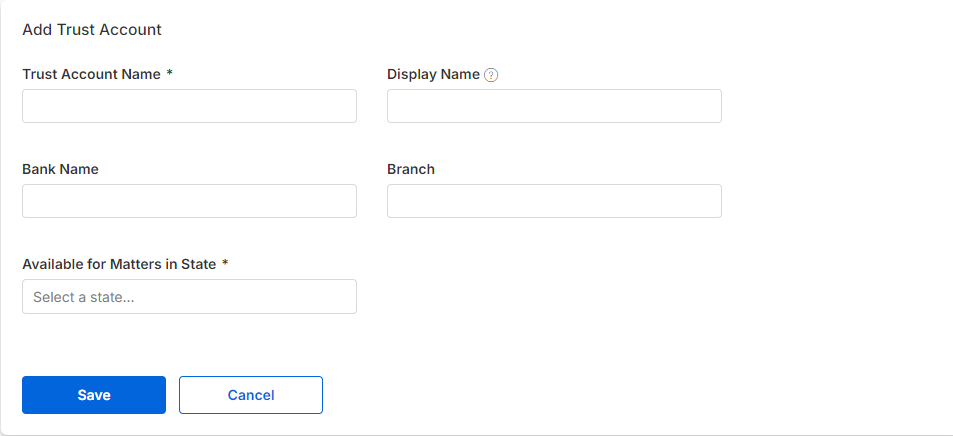Click the Display Name label text
The image size is (953, 436).
(x=433, y=74)
